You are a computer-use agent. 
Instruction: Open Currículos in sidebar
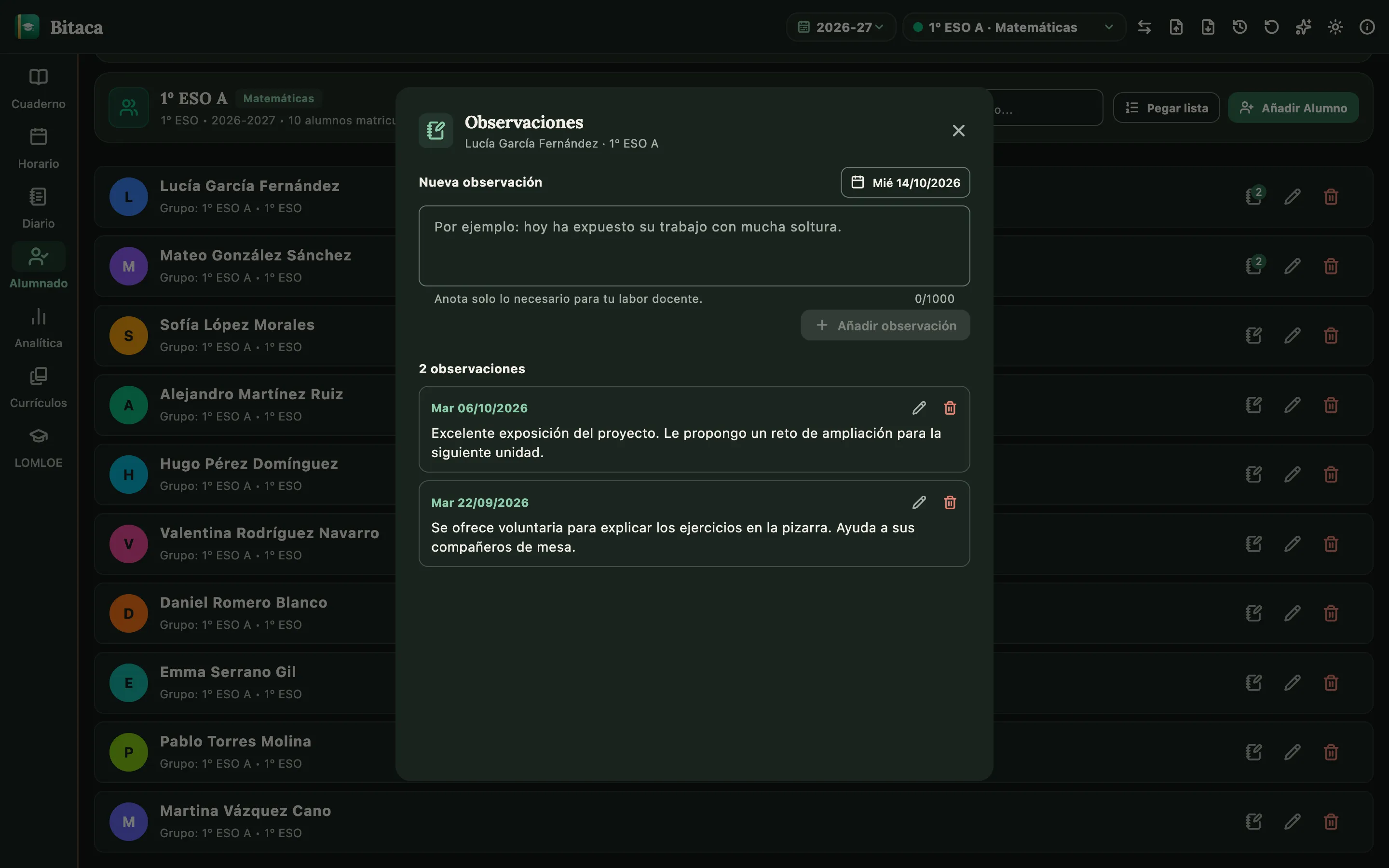click(39, 388)
